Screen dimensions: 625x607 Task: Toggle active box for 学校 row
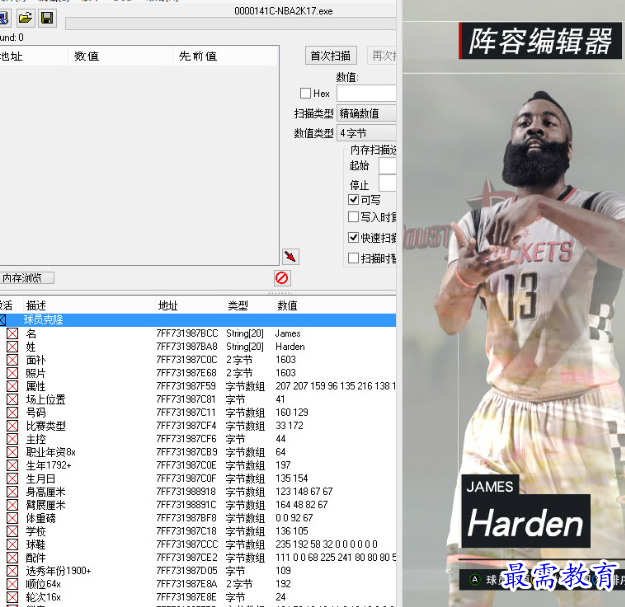pos(12,531)
